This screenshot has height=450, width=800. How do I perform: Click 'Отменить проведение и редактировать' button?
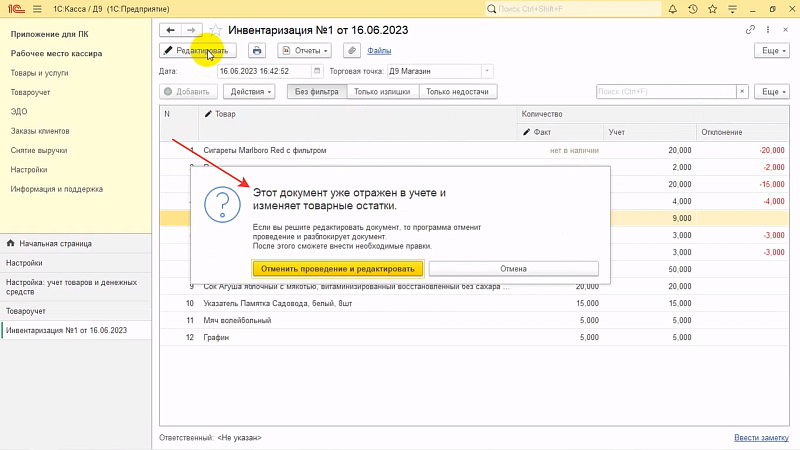click(338, 269)
